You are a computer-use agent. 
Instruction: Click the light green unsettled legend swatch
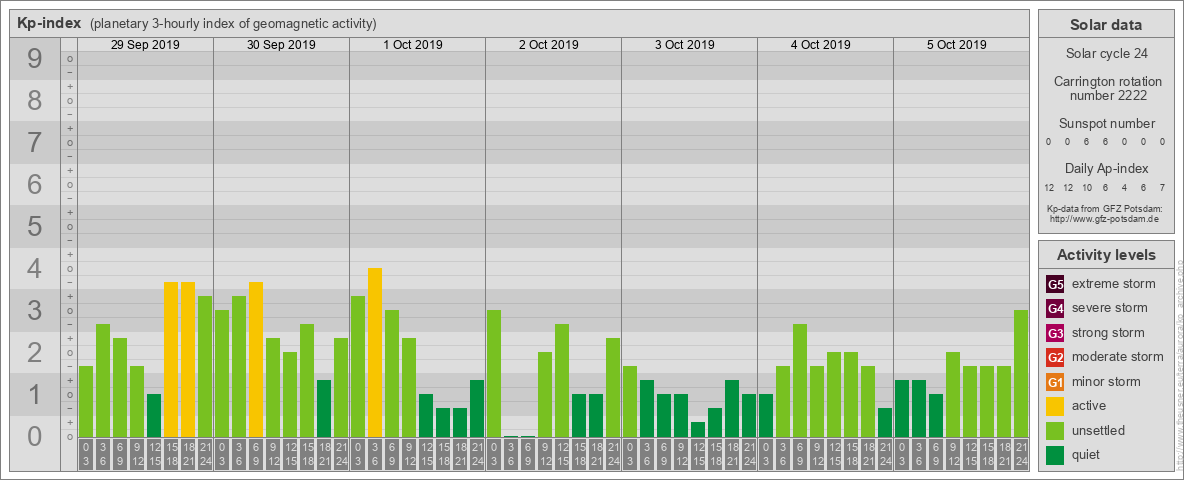[x=1055, y=430]
